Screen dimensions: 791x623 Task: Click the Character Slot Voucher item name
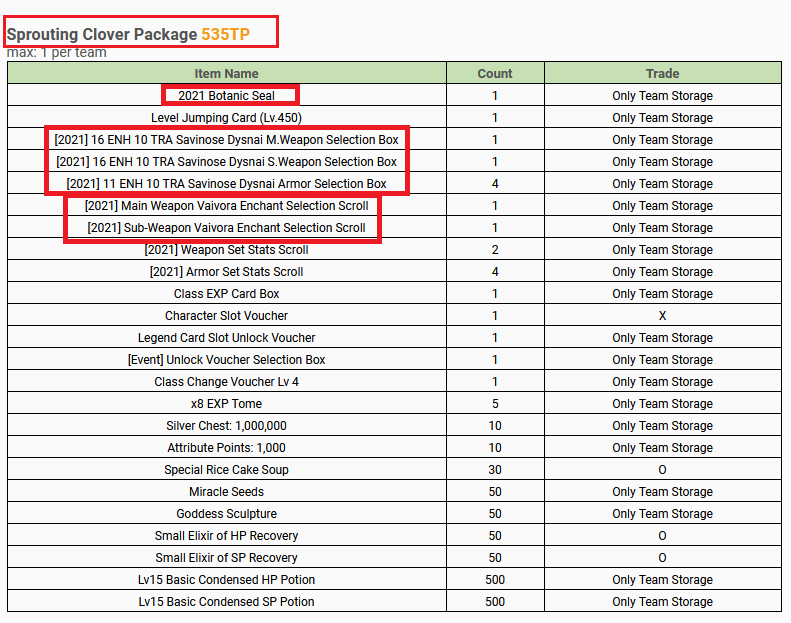(x=226, y=316)
